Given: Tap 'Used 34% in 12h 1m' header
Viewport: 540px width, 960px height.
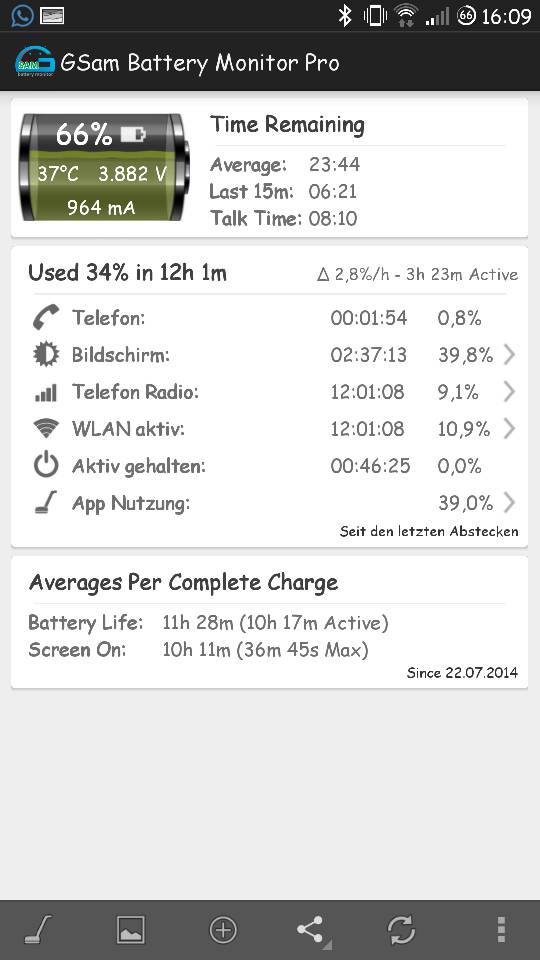Looking at the screenshot, I should point(127,273).
